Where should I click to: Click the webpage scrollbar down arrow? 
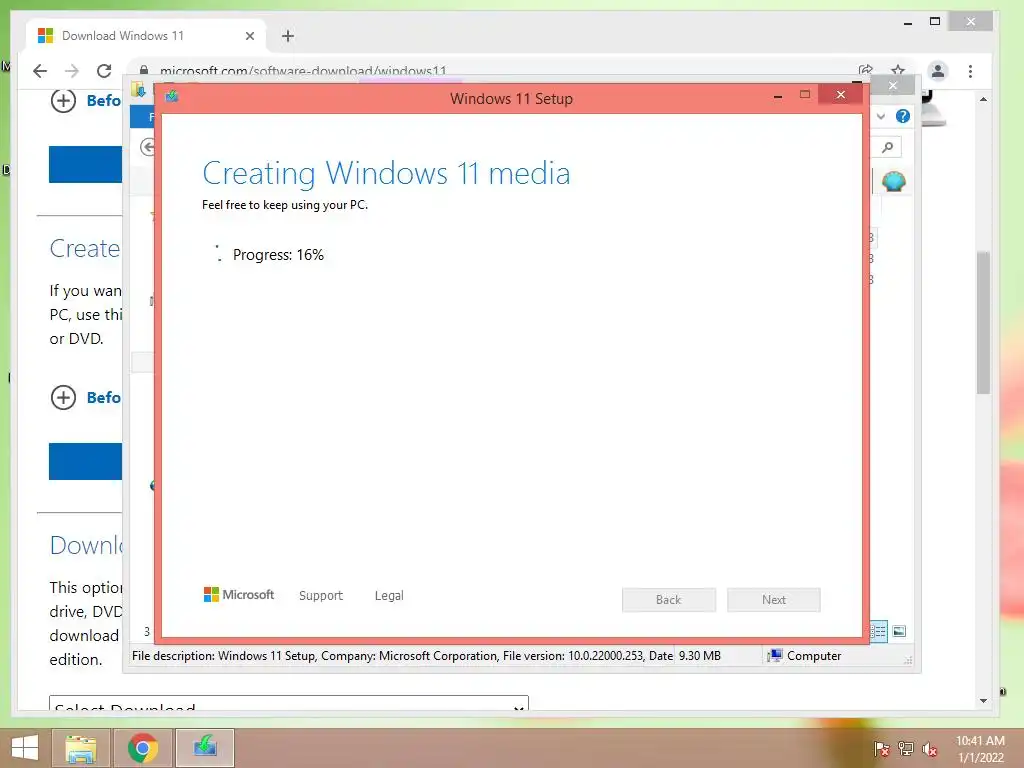tap(984, 701)
